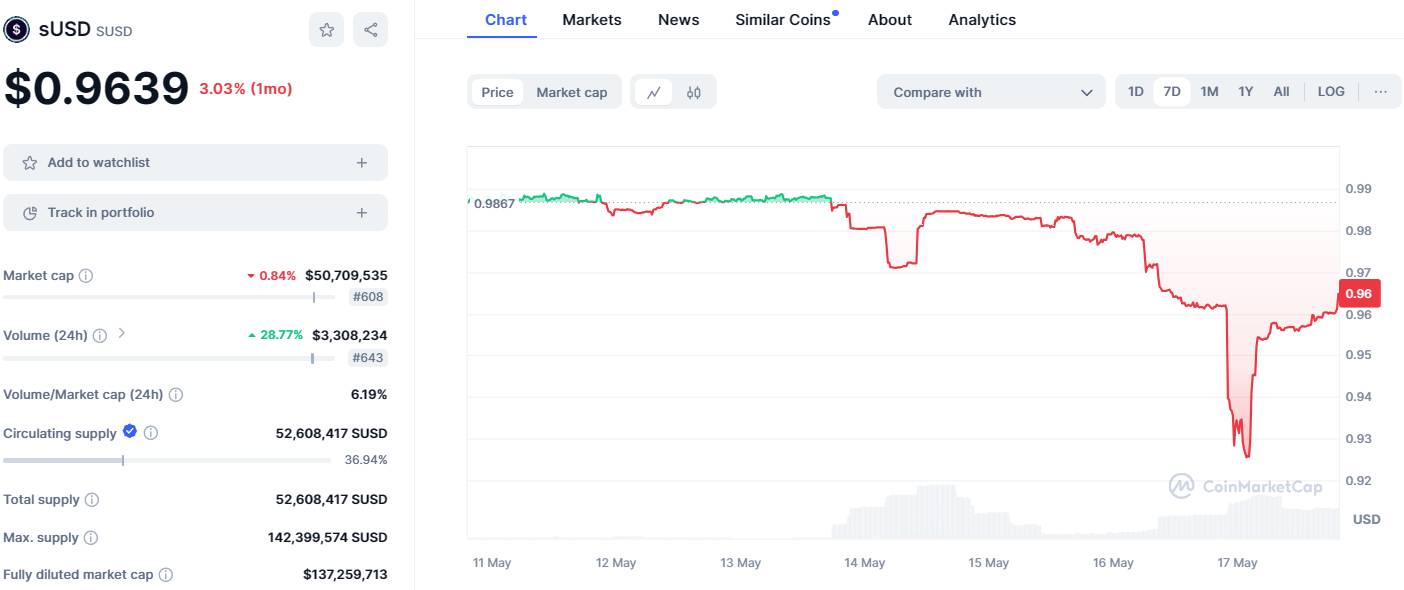Show info for Max. supply
The width and height of the screenshot is (1404, 590).
click(91, 537)
